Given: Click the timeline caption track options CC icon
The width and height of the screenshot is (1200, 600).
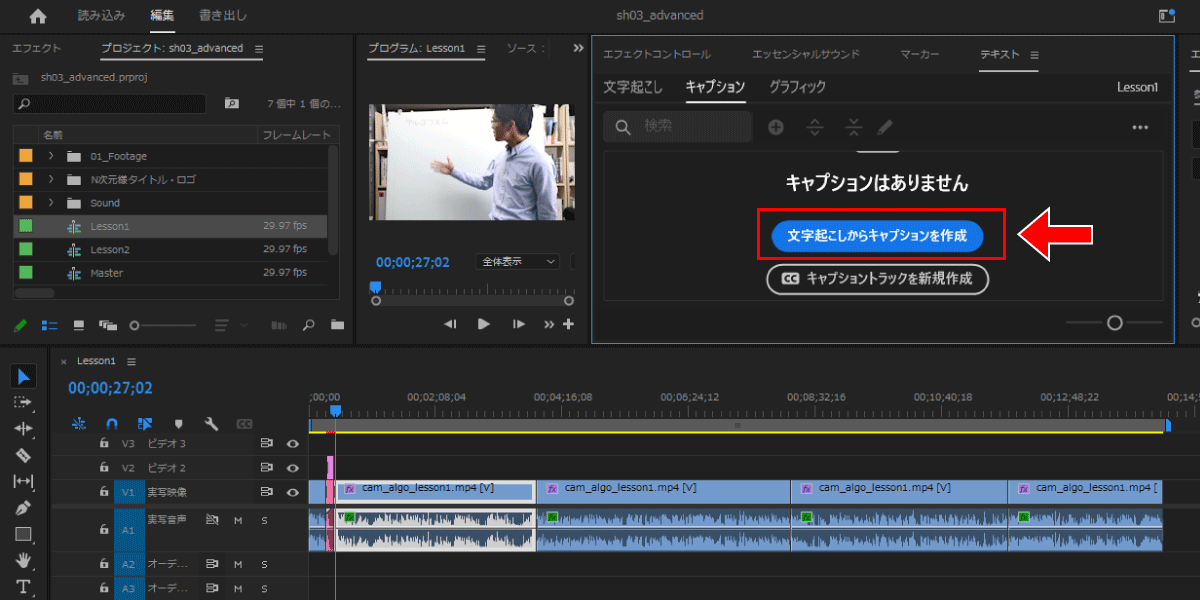Looking at the screenshot, I should (x=244, y=423).
